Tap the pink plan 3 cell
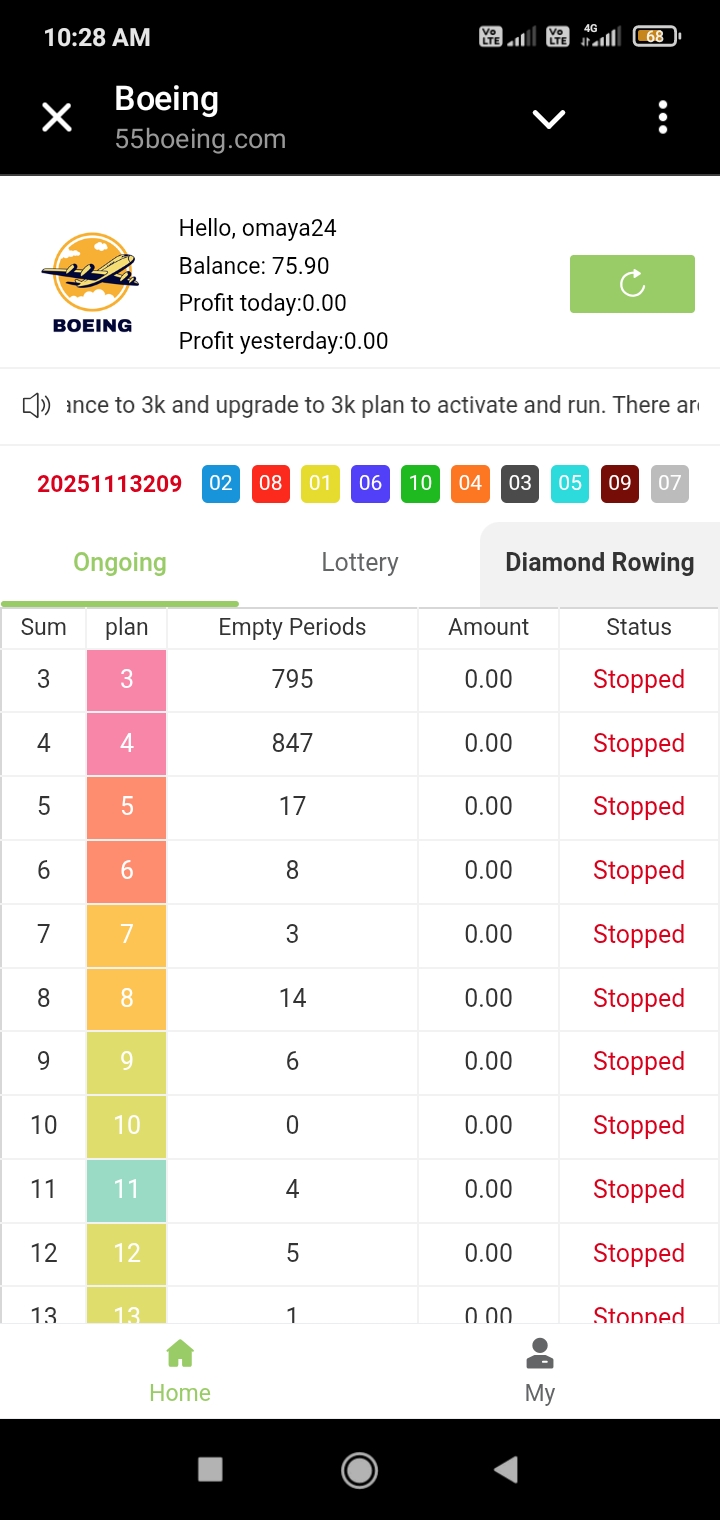The height and width of the screenshot is (1520, 720). tap(127, 680)
